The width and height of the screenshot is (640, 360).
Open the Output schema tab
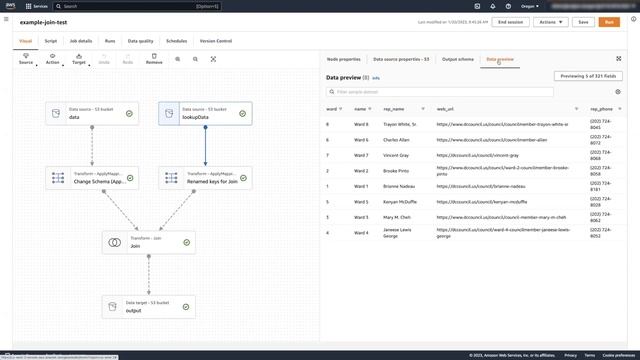[x=458, y=59]
